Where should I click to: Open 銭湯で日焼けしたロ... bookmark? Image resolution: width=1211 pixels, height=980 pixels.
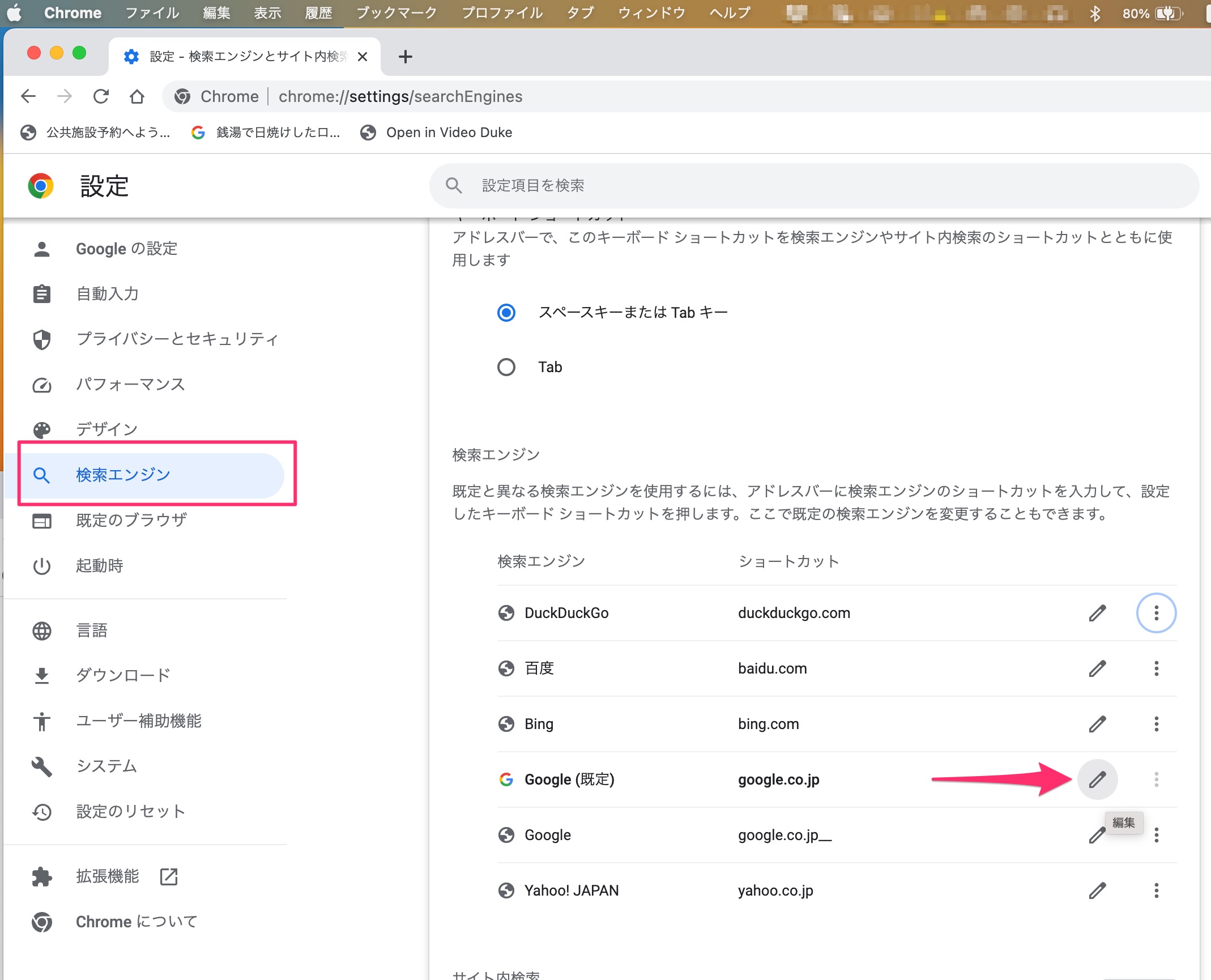point(266,133)
